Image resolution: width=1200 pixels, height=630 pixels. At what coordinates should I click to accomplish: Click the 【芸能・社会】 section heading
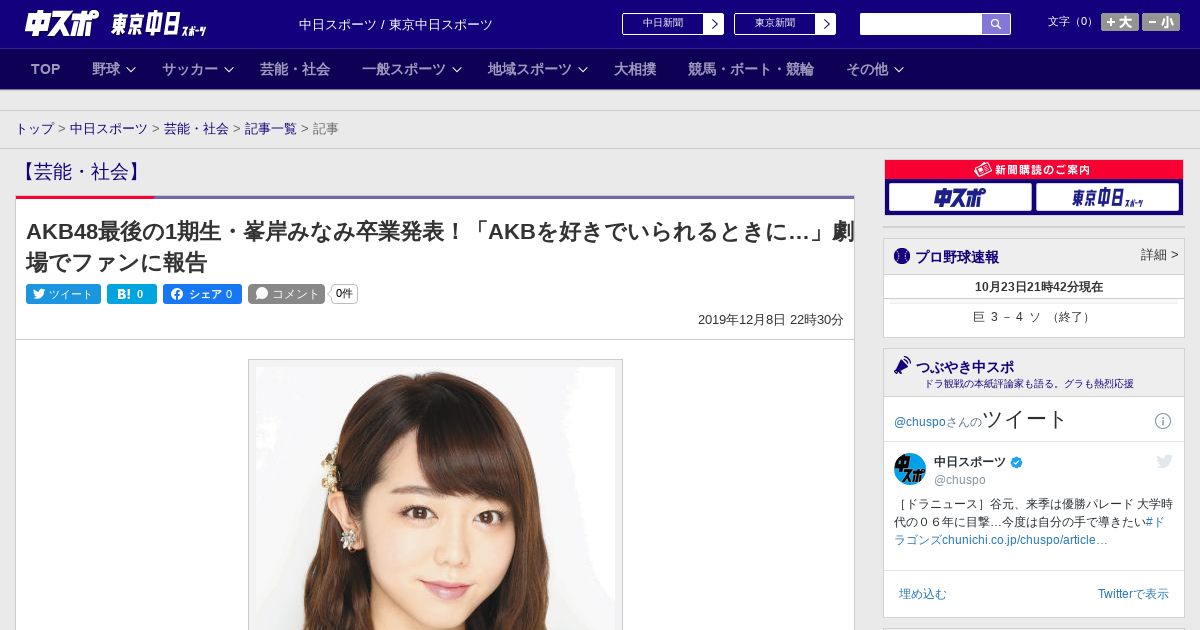click(x=81, y=172)
